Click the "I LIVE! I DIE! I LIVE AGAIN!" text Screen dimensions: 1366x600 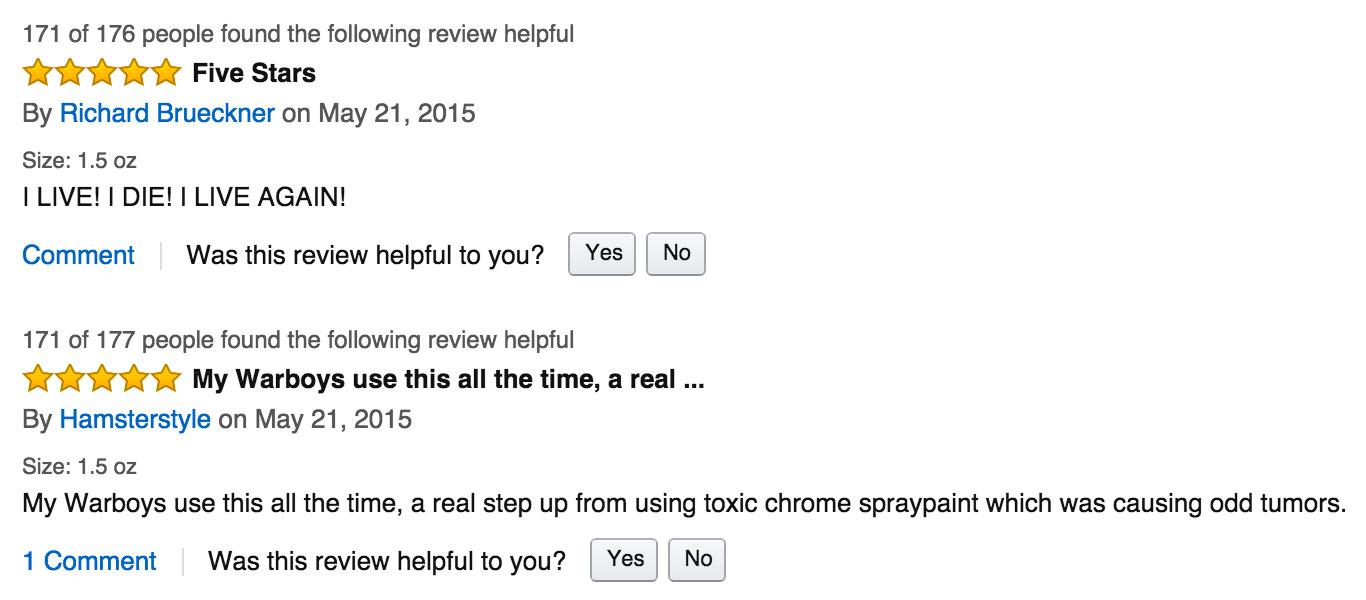184,197
